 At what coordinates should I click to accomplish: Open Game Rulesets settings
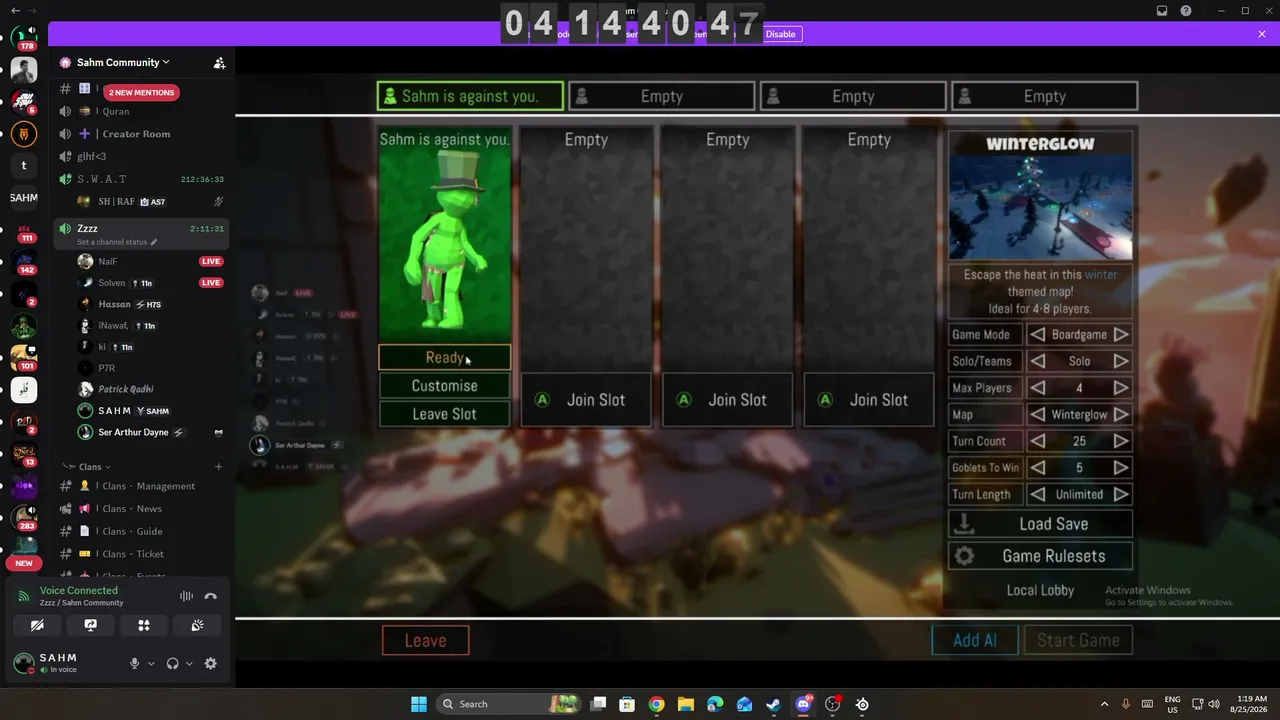pyautogui.click(x=1040, y=556)
